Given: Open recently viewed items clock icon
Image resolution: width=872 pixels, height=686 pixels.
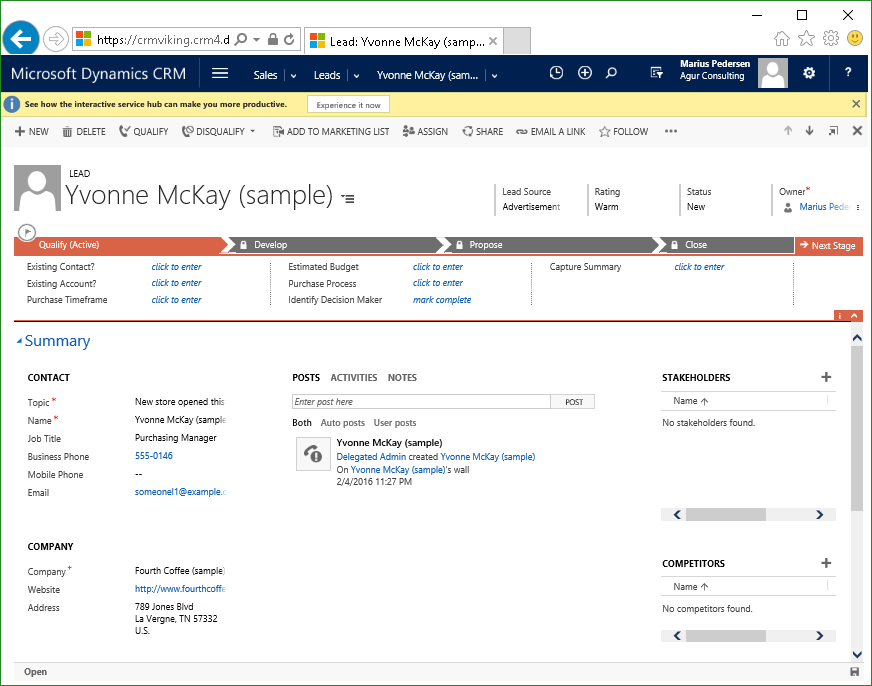Looking at the screenshot, I should (x=556, y=73).
